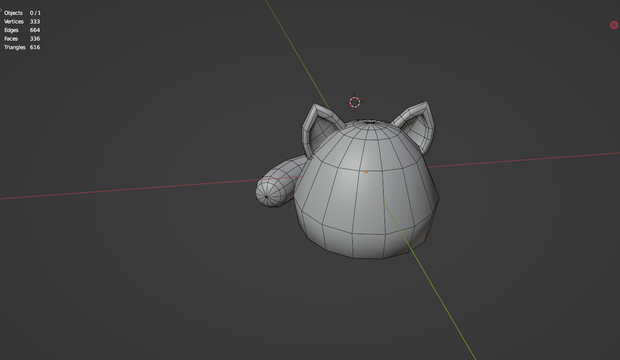Select the cat's round body mesh
Screen dimensions: 620x360
pos(366,189)
